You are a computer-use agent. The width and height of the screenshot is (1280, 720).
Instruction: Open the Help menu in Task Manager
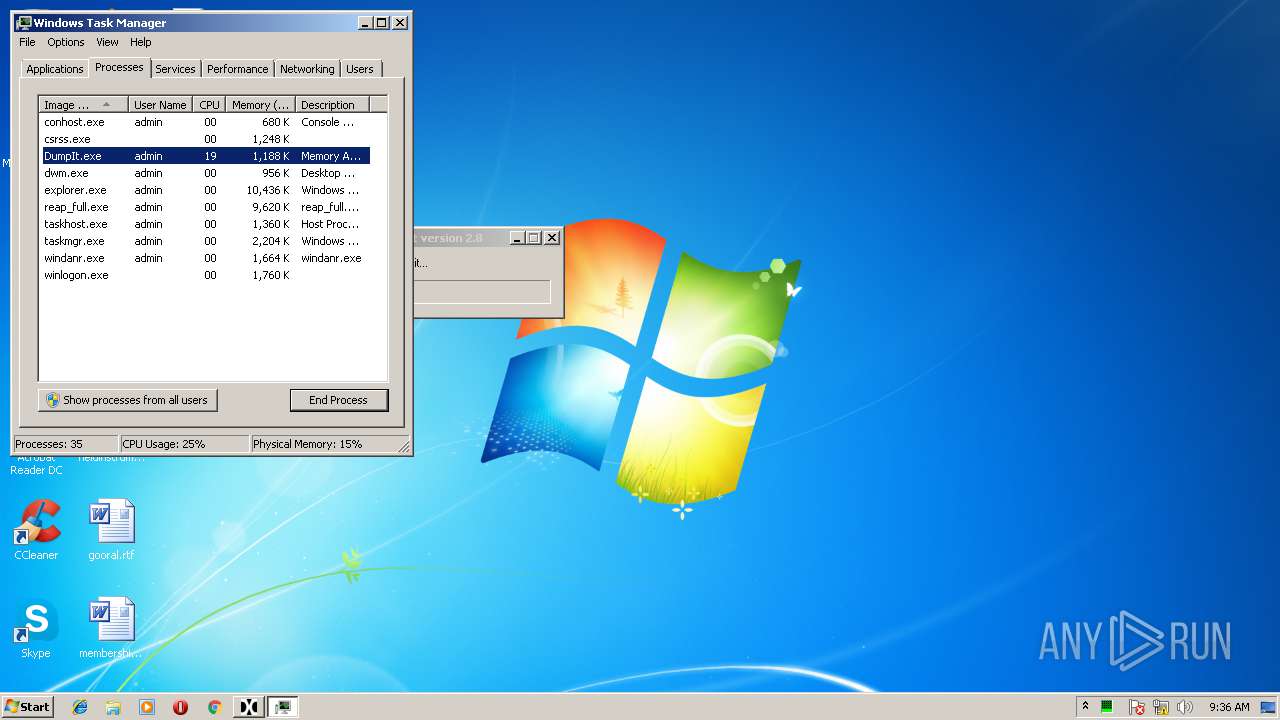pos(141,42)
